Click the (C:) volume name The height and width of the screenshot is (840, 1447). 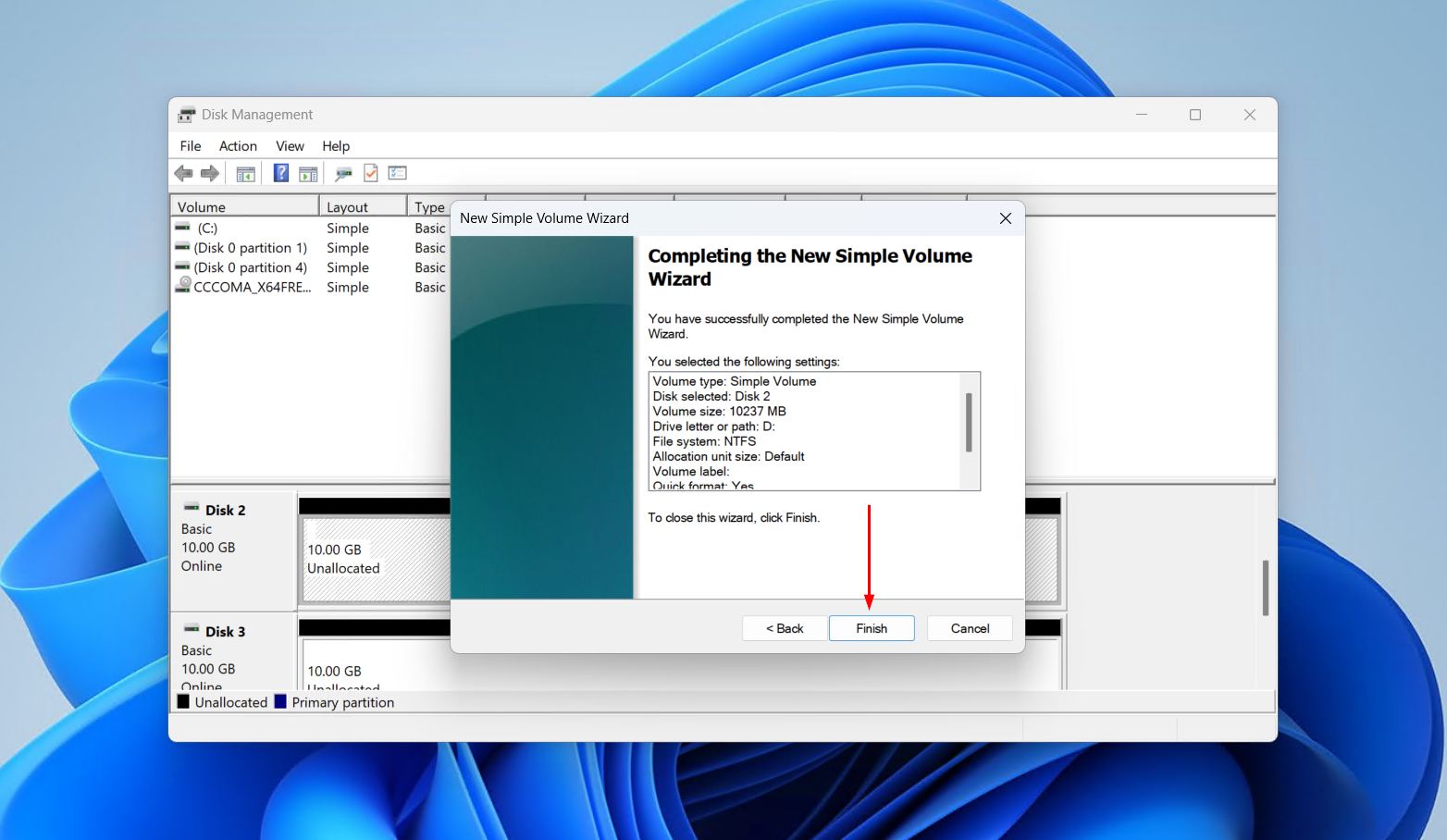(x=207, y=228)
